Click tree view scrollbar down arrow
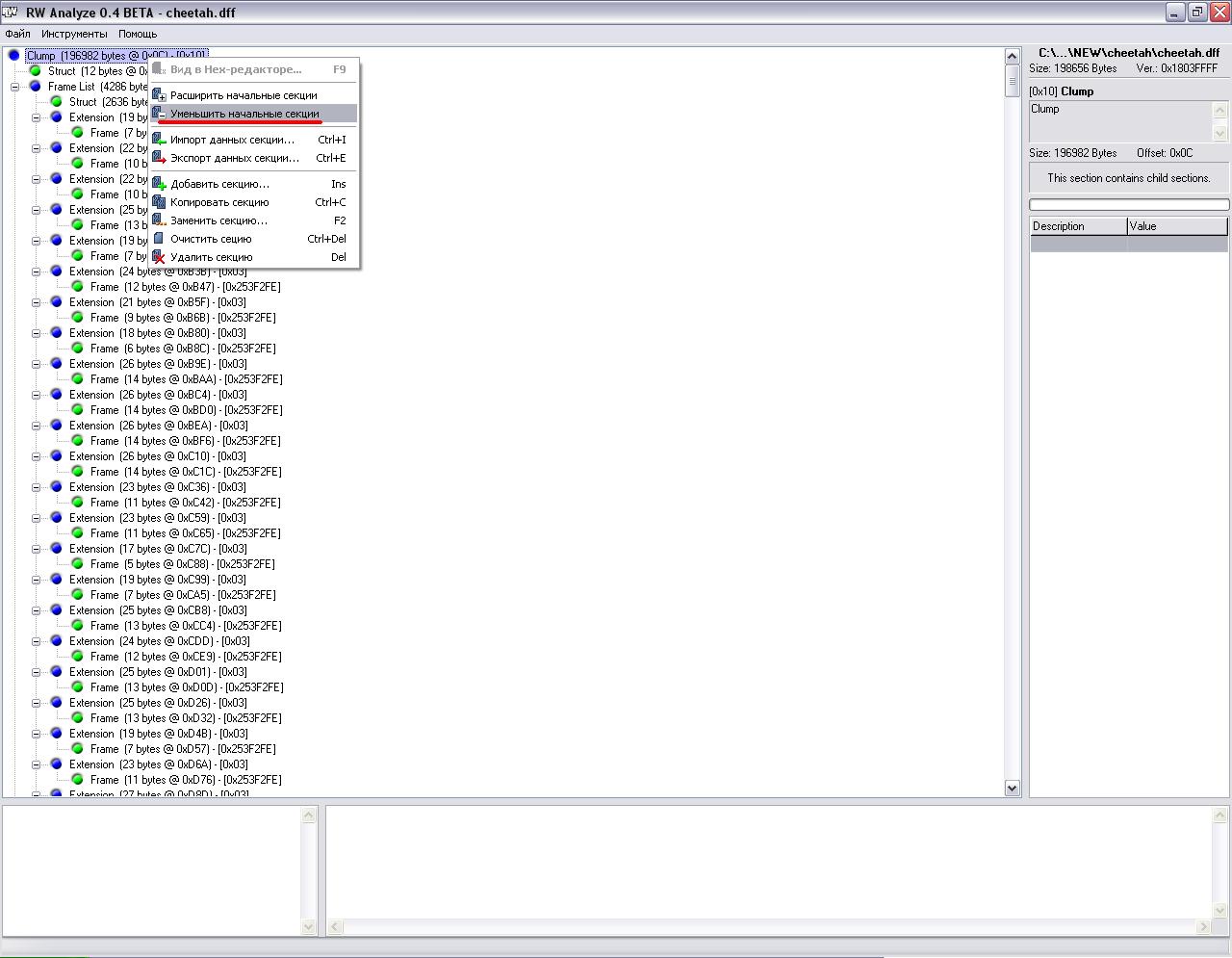Viewport: 1232px width, 958px height. [1012, 788]
